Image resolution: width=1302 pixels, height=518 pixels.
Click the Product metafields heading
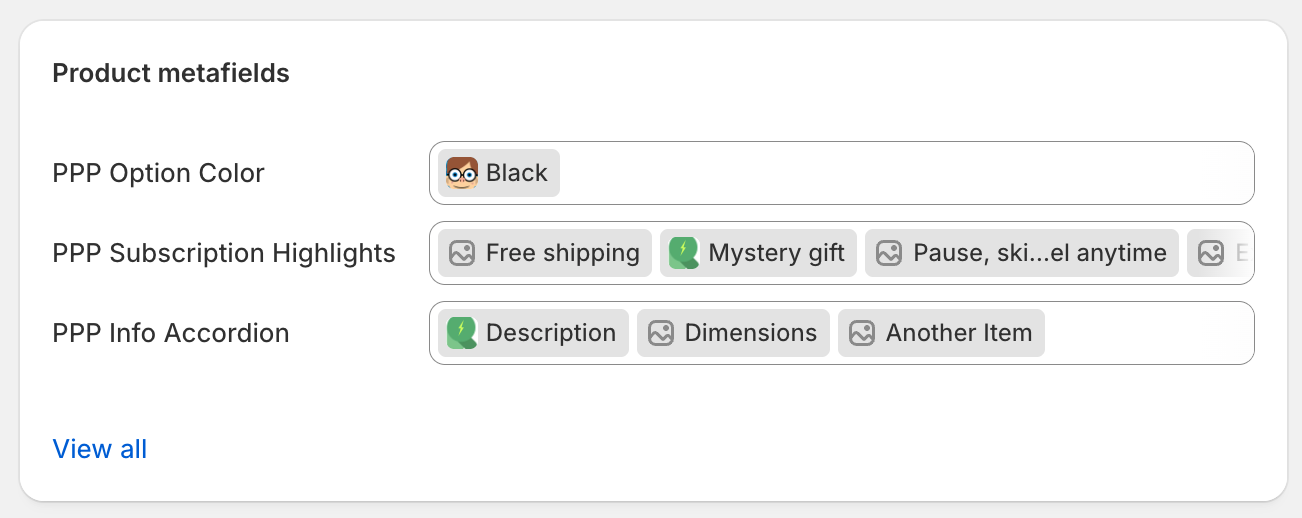[x=171, y=73]
